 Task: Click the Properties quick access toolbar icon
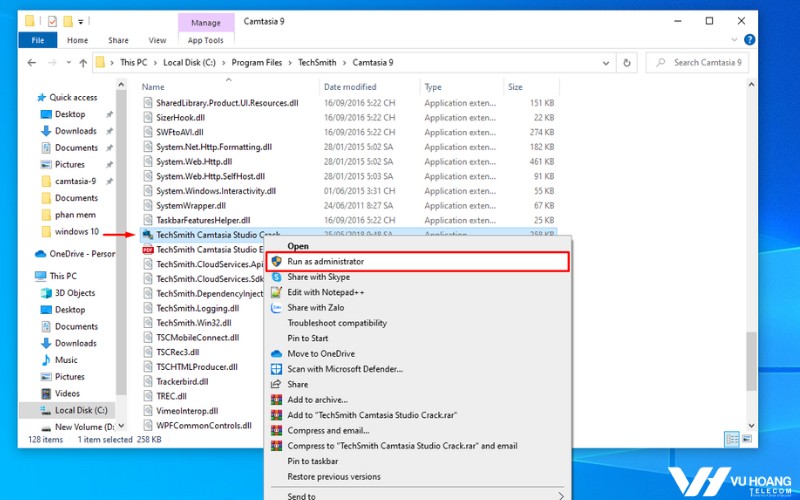coord(52,21)
